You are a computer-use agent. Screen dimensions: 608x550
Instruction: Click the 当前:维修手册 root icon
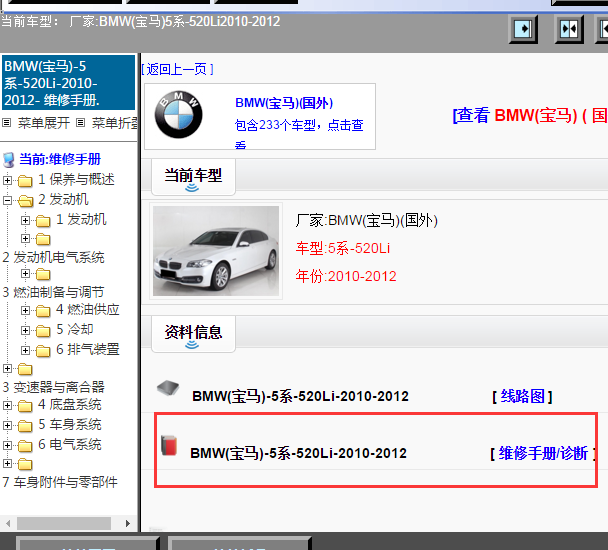point(9,160)
